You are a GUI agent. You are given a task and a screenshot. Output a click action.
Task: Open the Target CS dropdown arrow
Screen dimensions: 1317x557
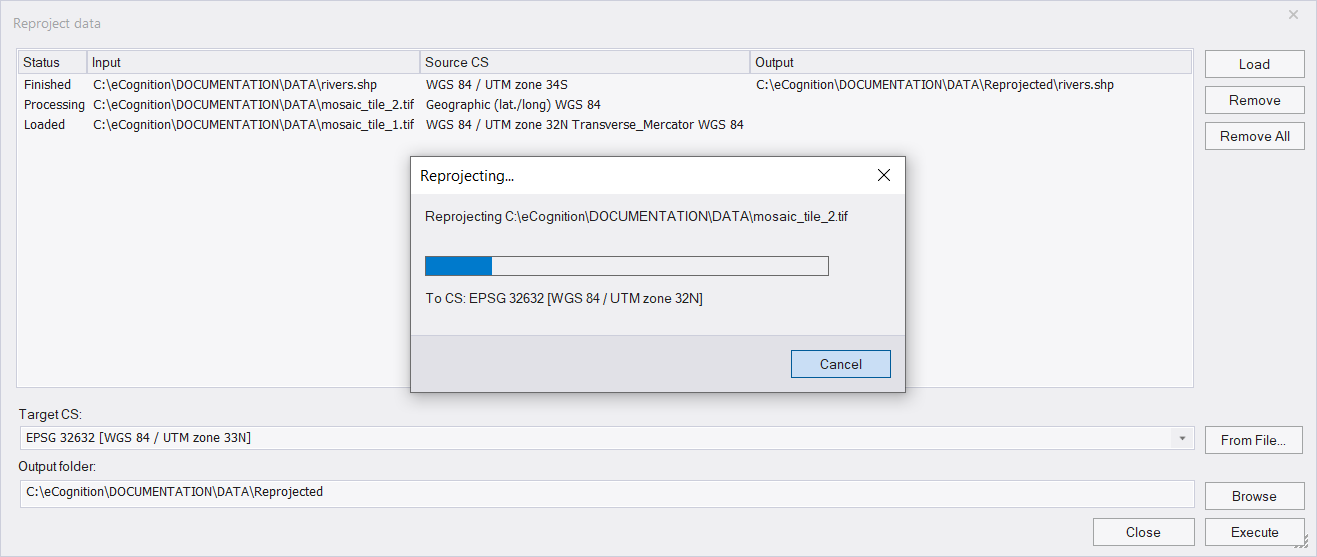(1183, 438)
